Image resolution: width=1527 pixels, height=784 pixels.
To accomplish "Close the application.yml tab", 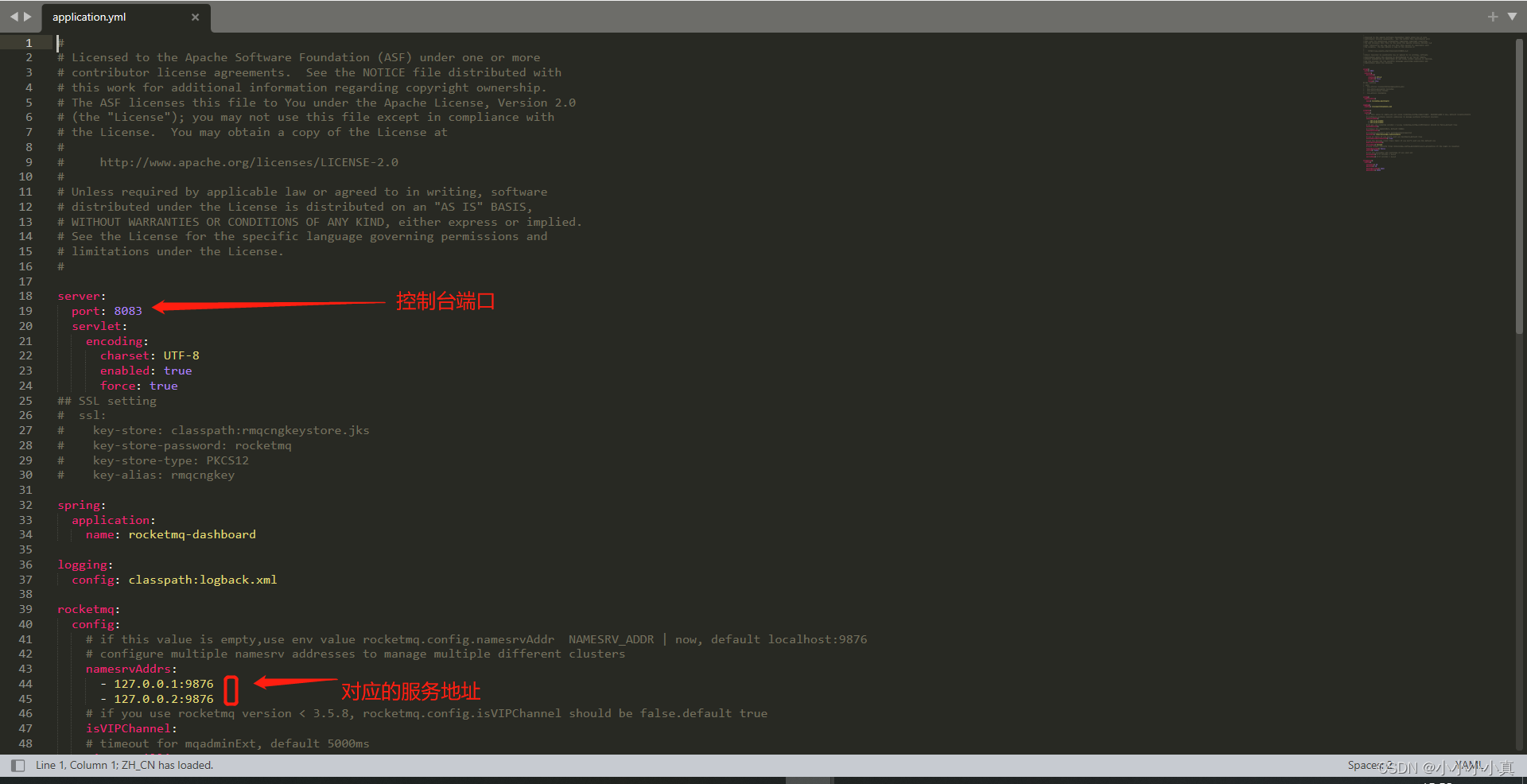I will [195, 17].
